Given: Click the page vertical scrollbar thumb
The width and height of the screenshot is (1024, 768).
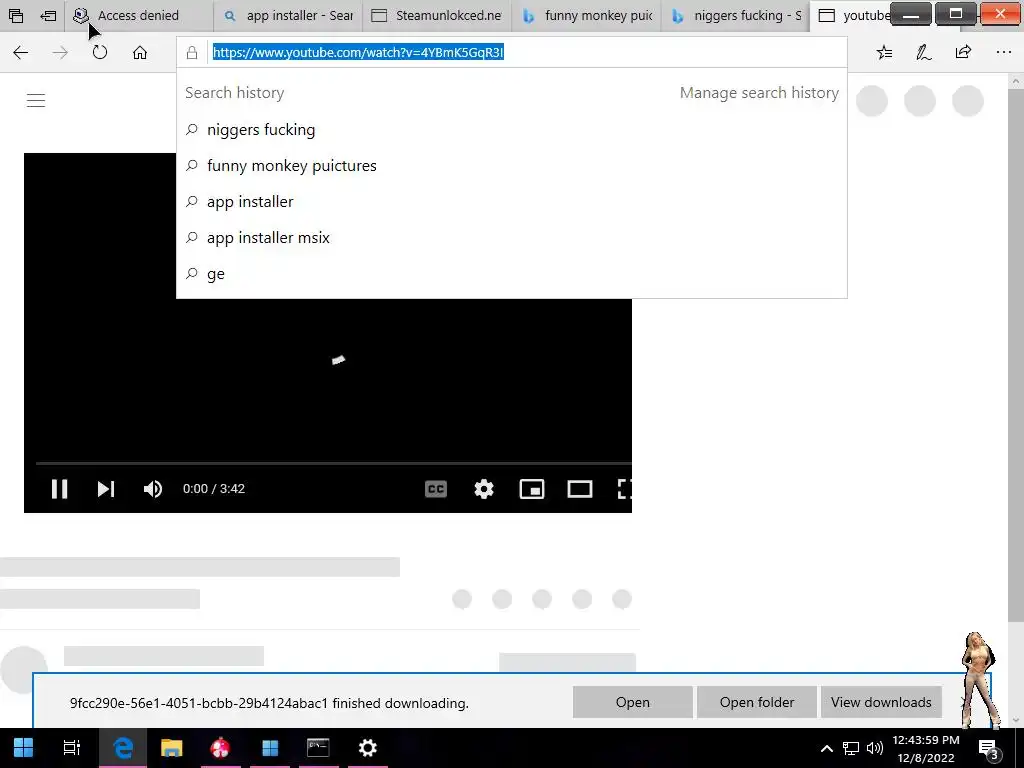Looking at the screenshot, I should click(1016, 356).
